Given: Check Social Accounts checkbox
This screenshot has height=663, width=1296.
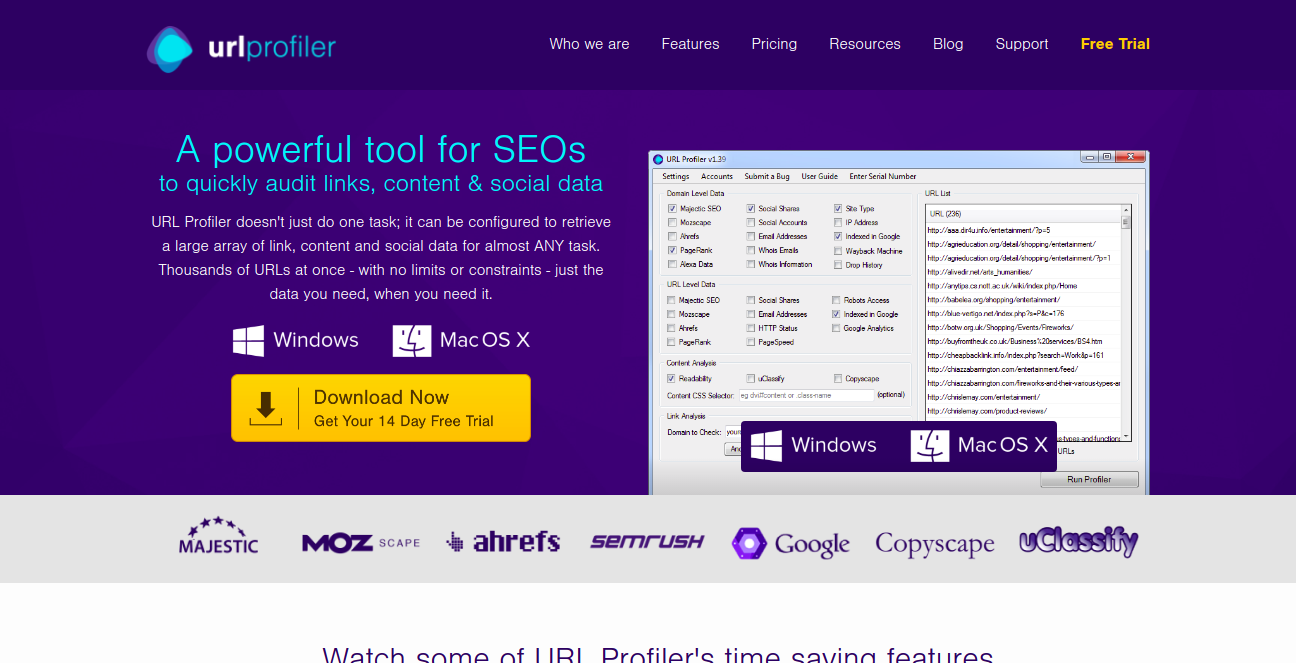Looking at the screenshot, I should [x=751, y=223].
